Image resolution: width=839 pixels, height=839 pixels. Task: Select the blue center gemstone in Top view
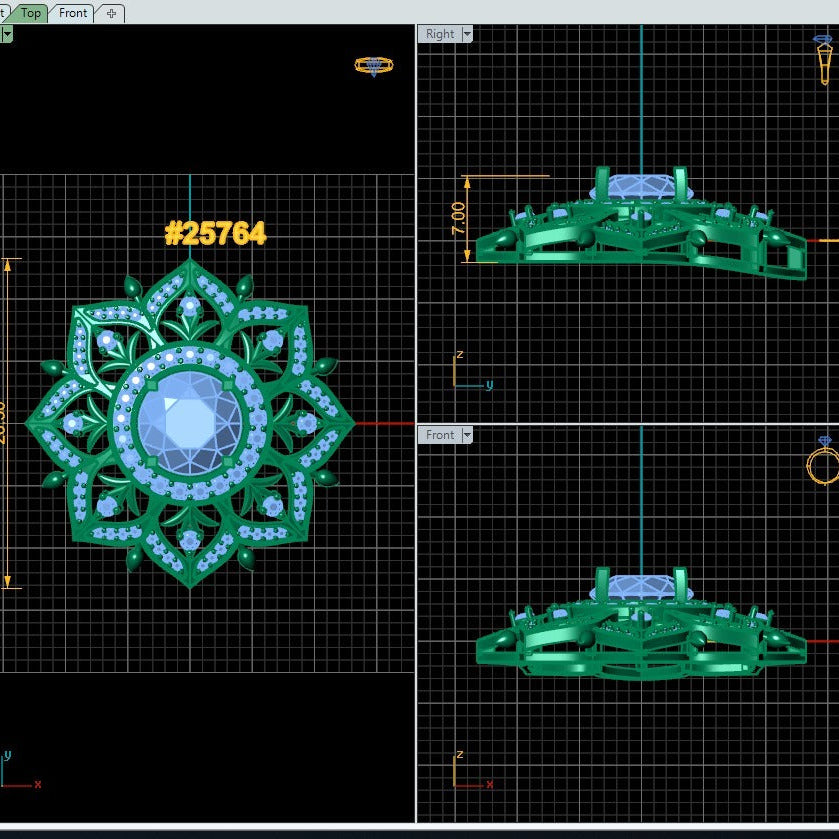188,425
